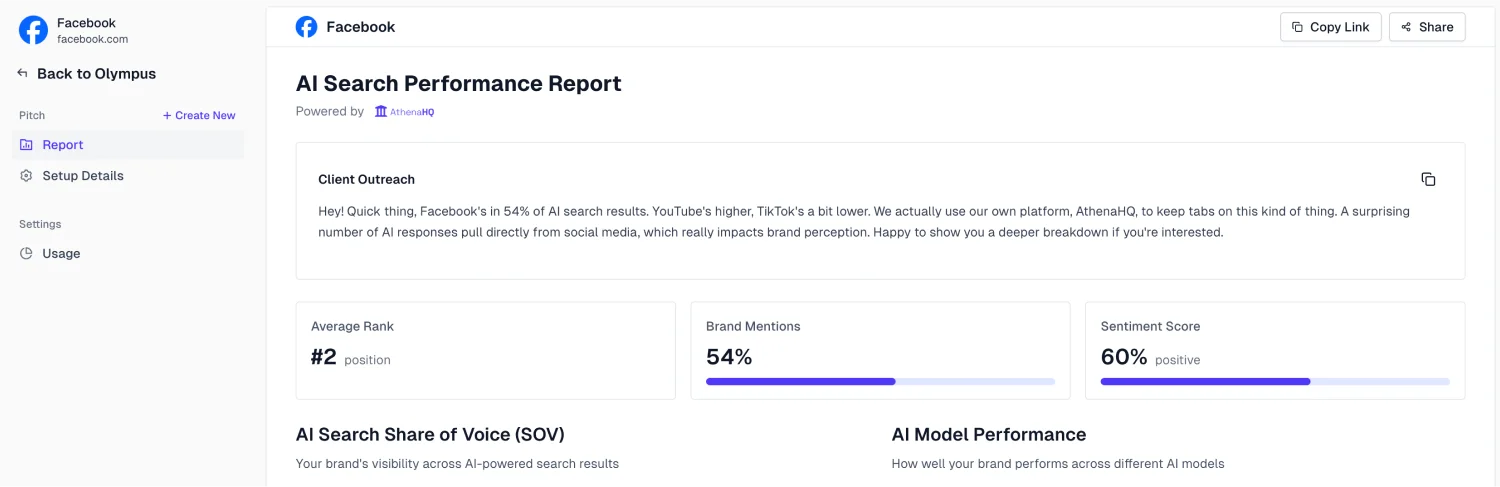
Task: Click the Report chart icon
Action: [x=26, y=145]
